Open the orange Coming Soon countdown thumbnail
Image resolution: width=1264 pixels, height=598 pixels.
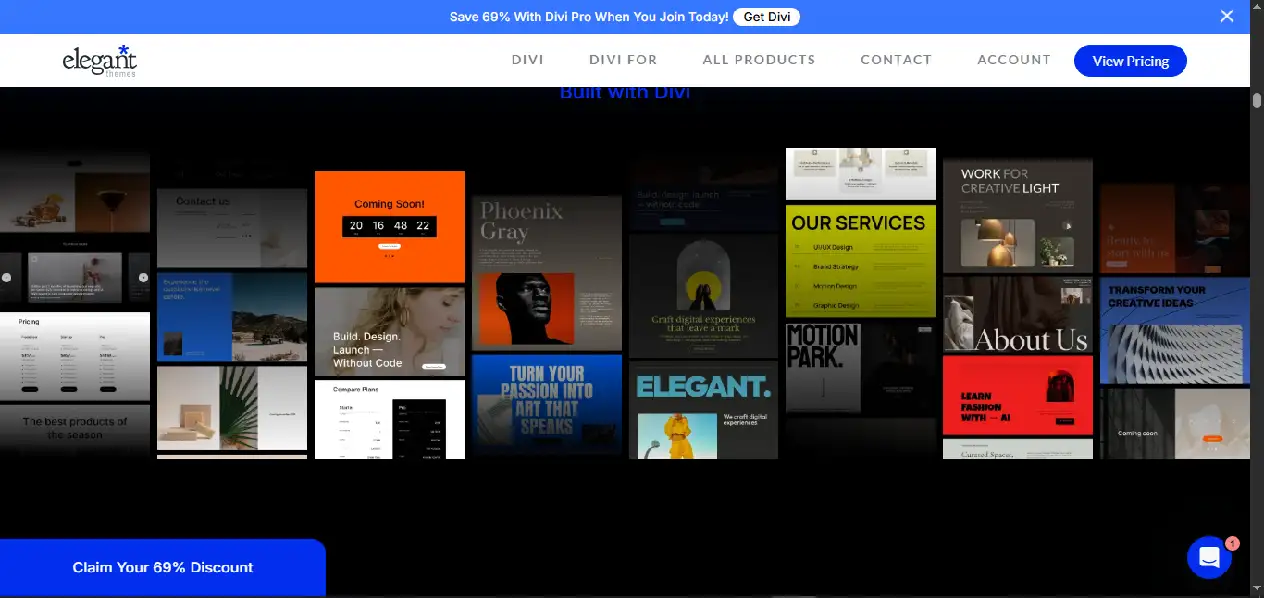(390, 227)
